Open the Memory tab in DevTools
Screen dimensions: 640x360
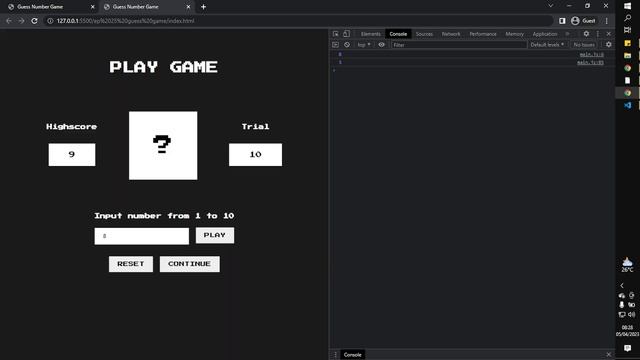click(514, 34)
